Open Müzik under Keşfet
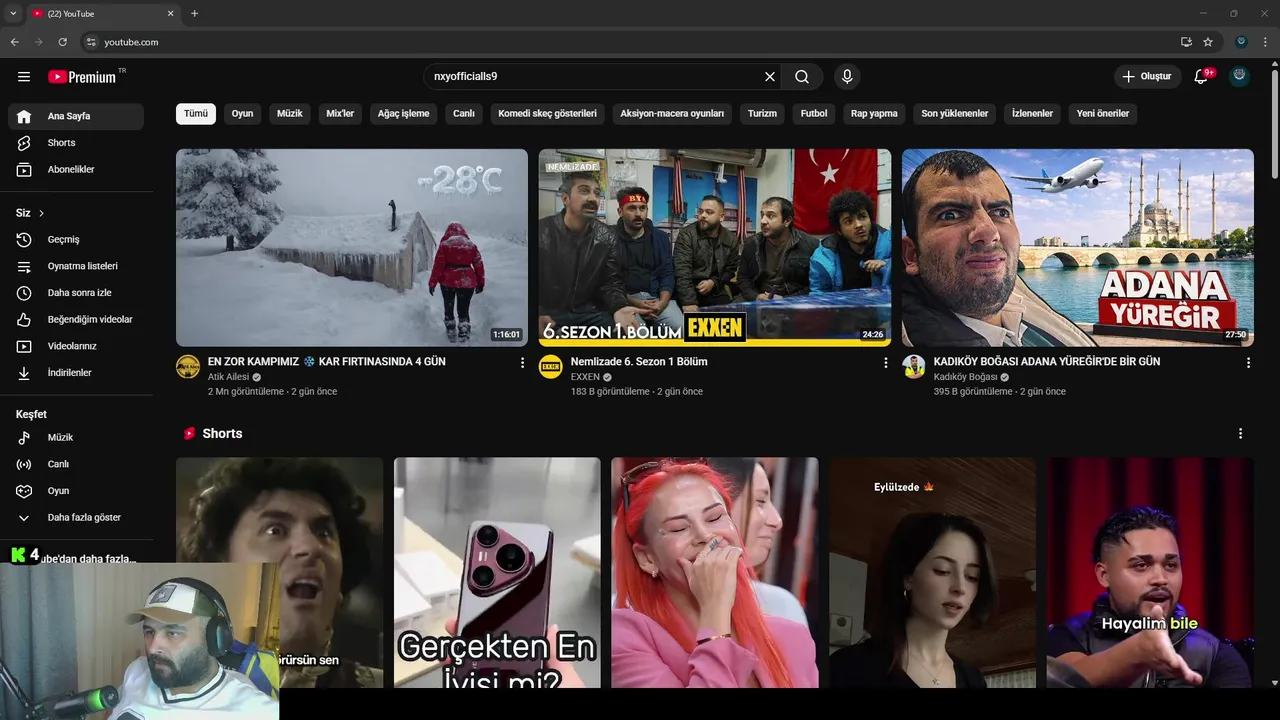The height and width of the screenshot is (720, 1280). 76,438
